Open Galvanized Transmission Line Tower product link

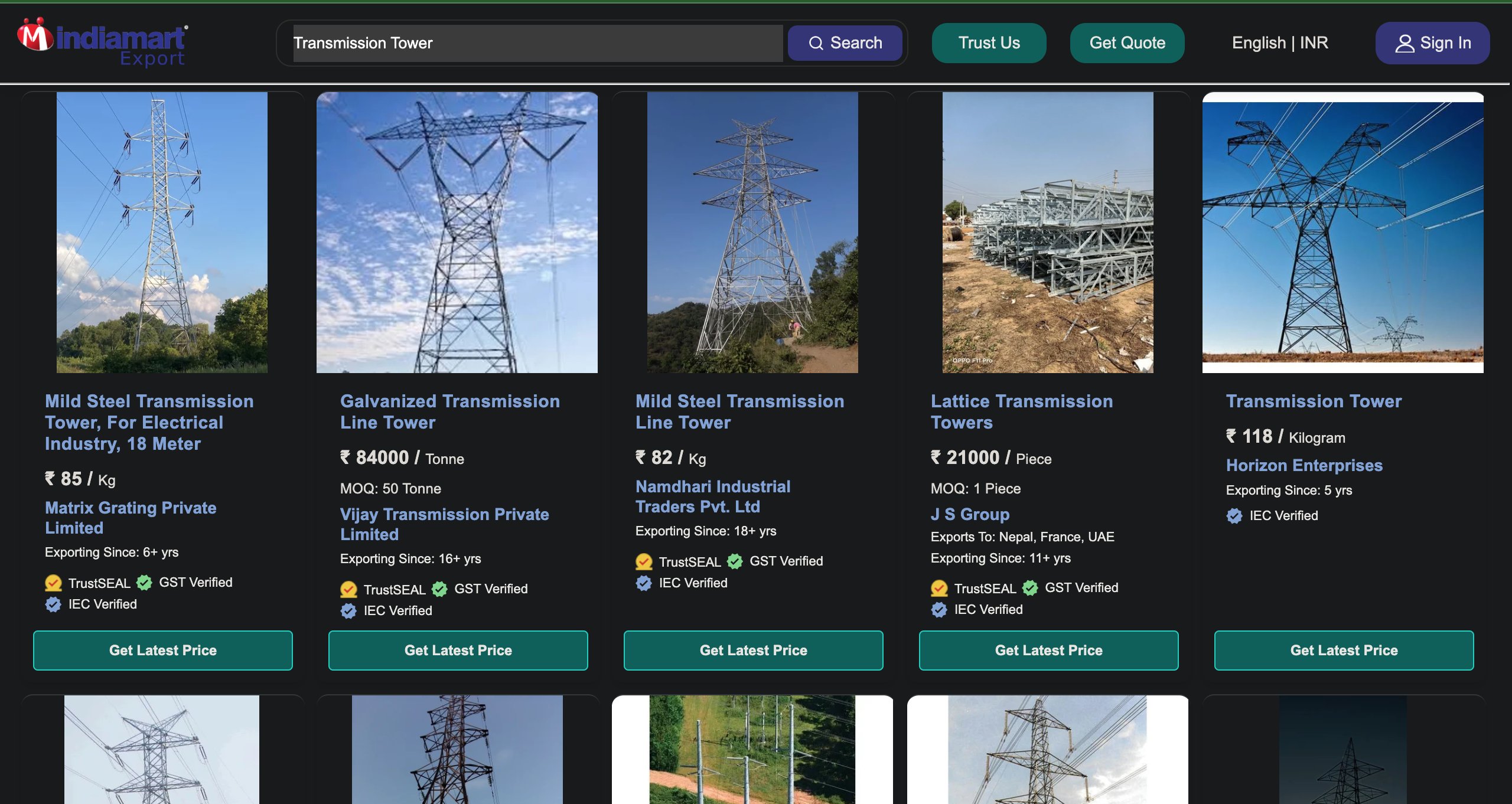(449, 411)
